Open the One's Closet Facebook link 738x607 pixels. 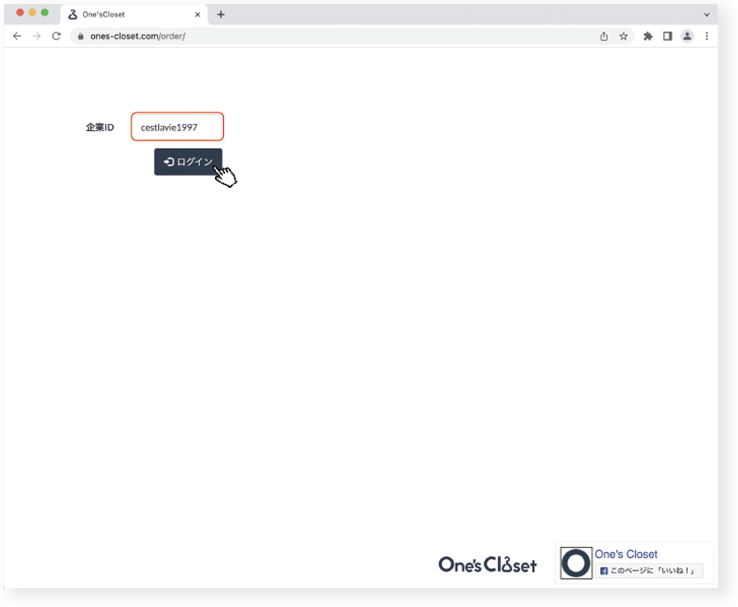(x=626, y=554)
